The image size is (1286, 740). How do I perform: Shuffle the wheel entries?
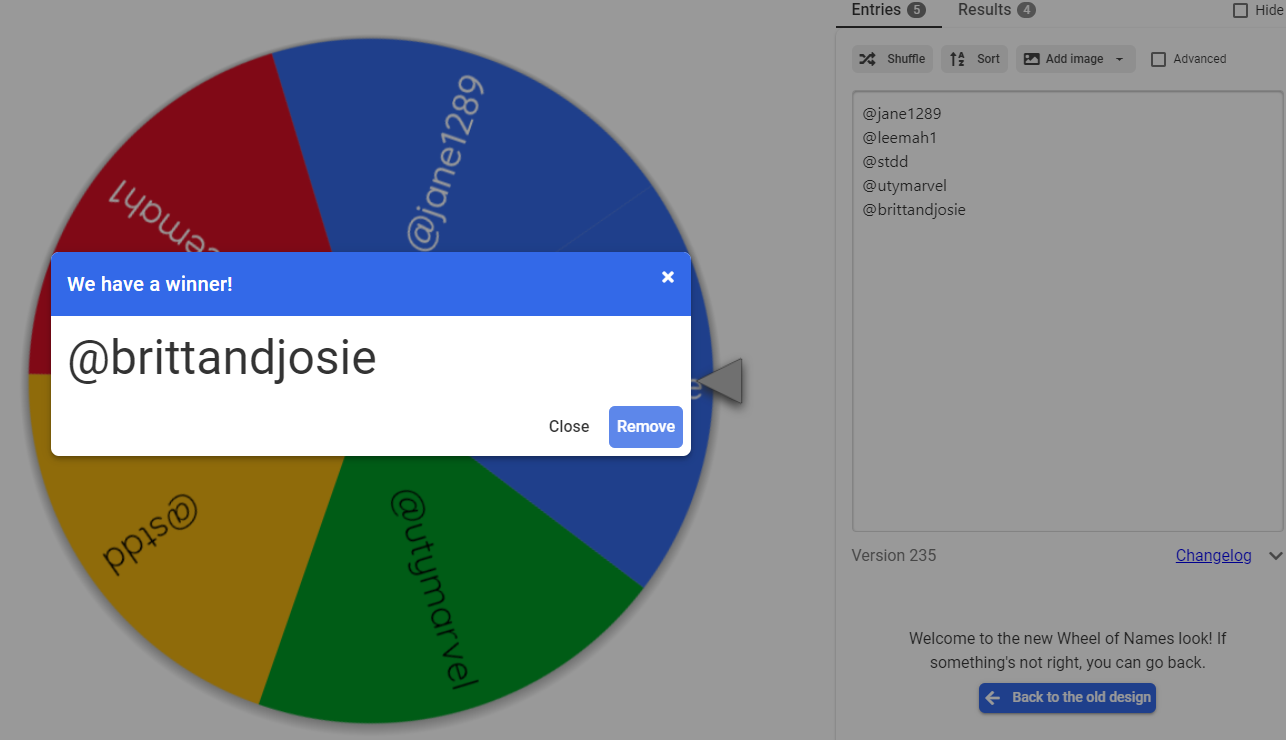[x=892, y=59]
